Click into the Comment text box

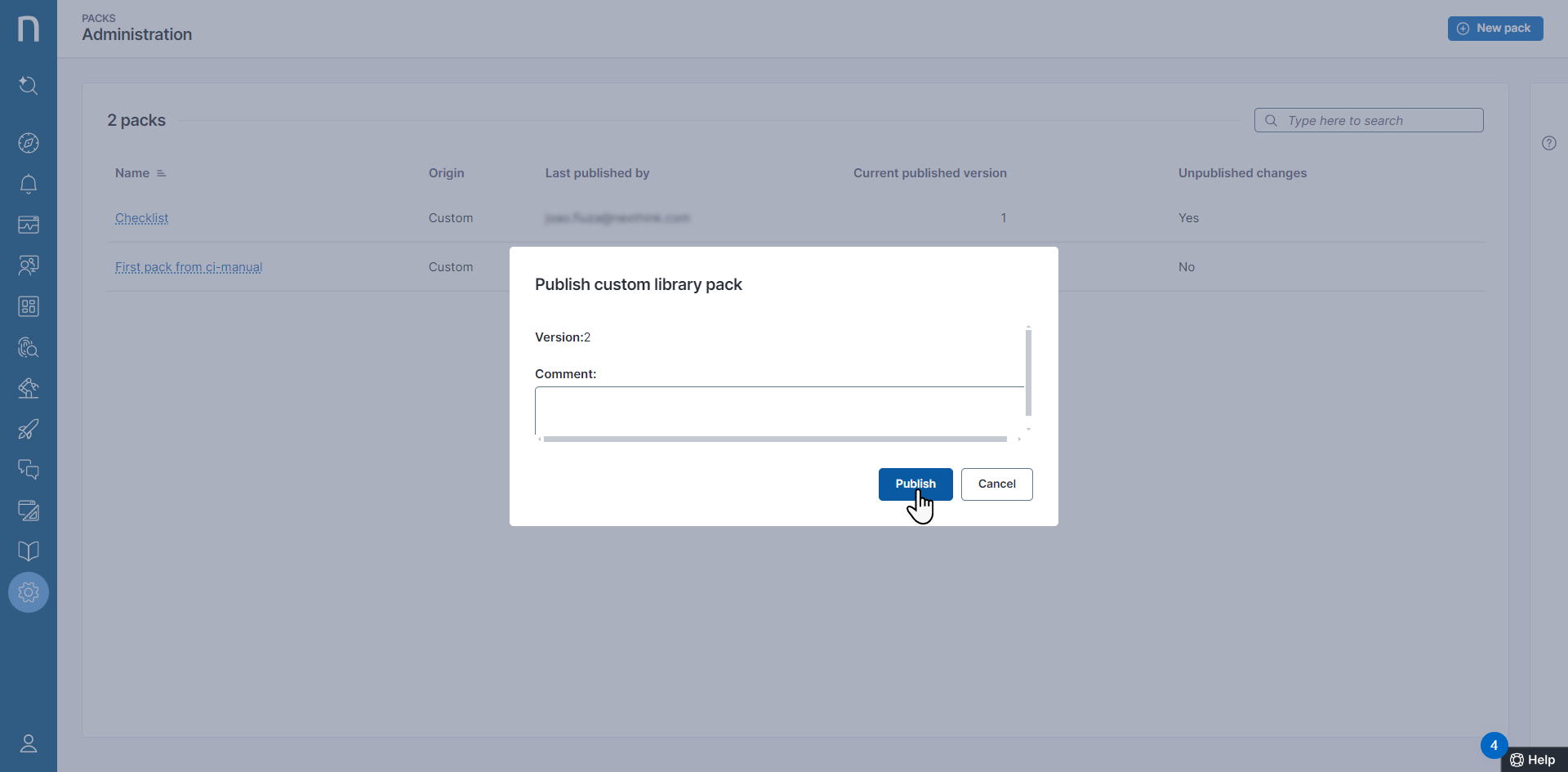pos(778,410)
